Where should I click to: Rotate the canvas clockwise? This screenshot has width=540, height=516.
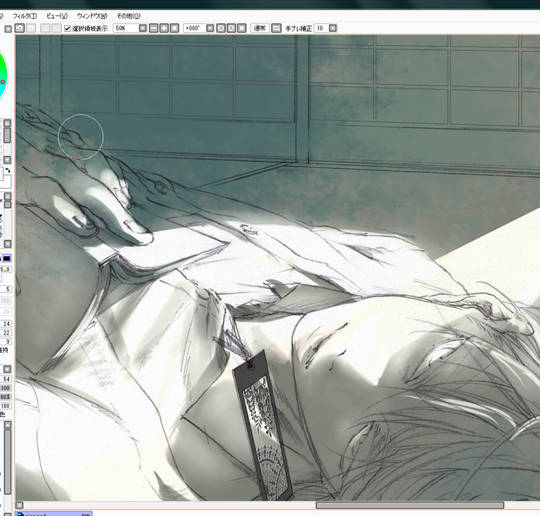[231, 28]
